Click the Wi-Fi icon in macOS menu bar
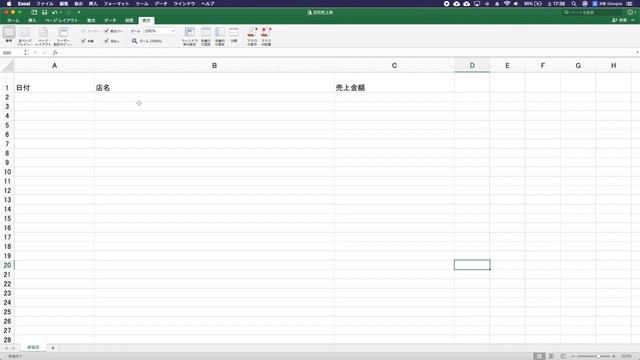 507,4
